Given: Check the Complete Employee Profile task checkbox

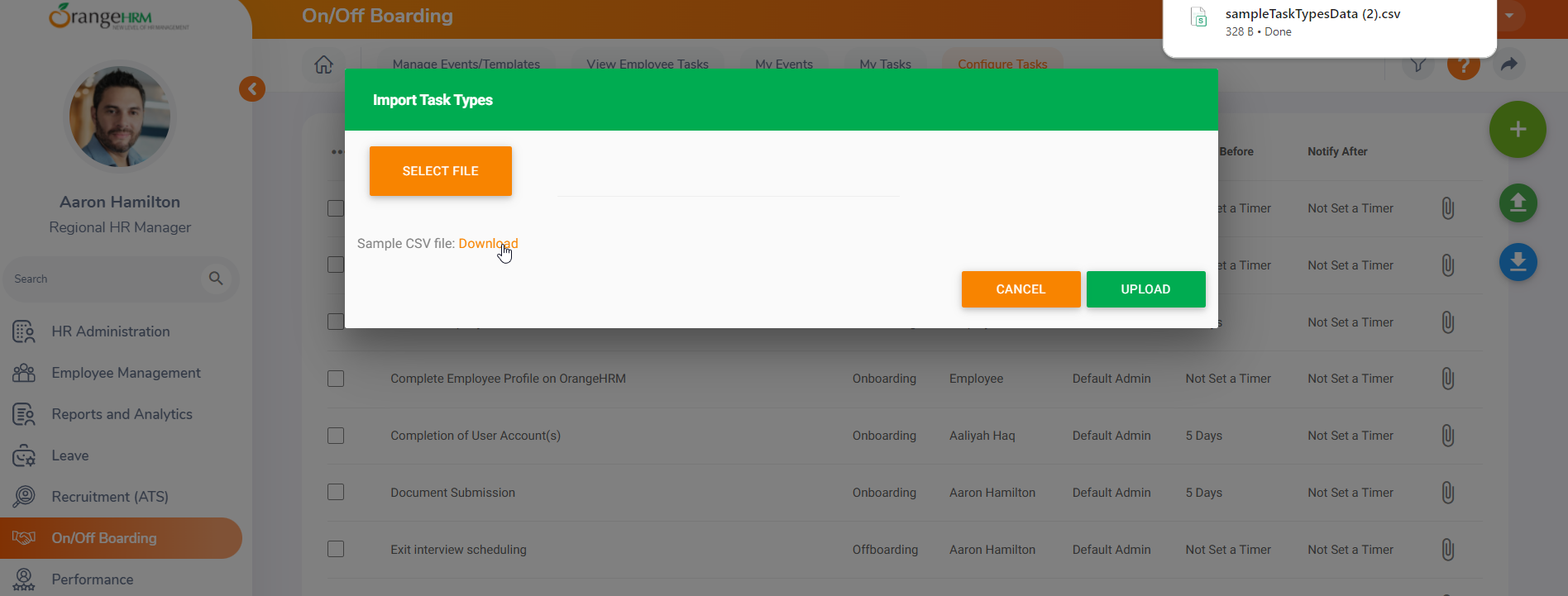Looking at the screenshot, I should (336, 379).
